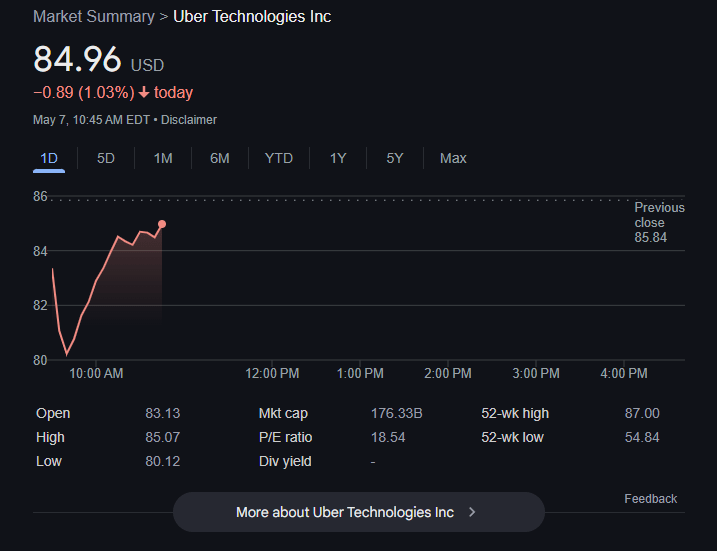Select the 1D time range tab
The image size is (717, 551).
click(x=49, y=159)
